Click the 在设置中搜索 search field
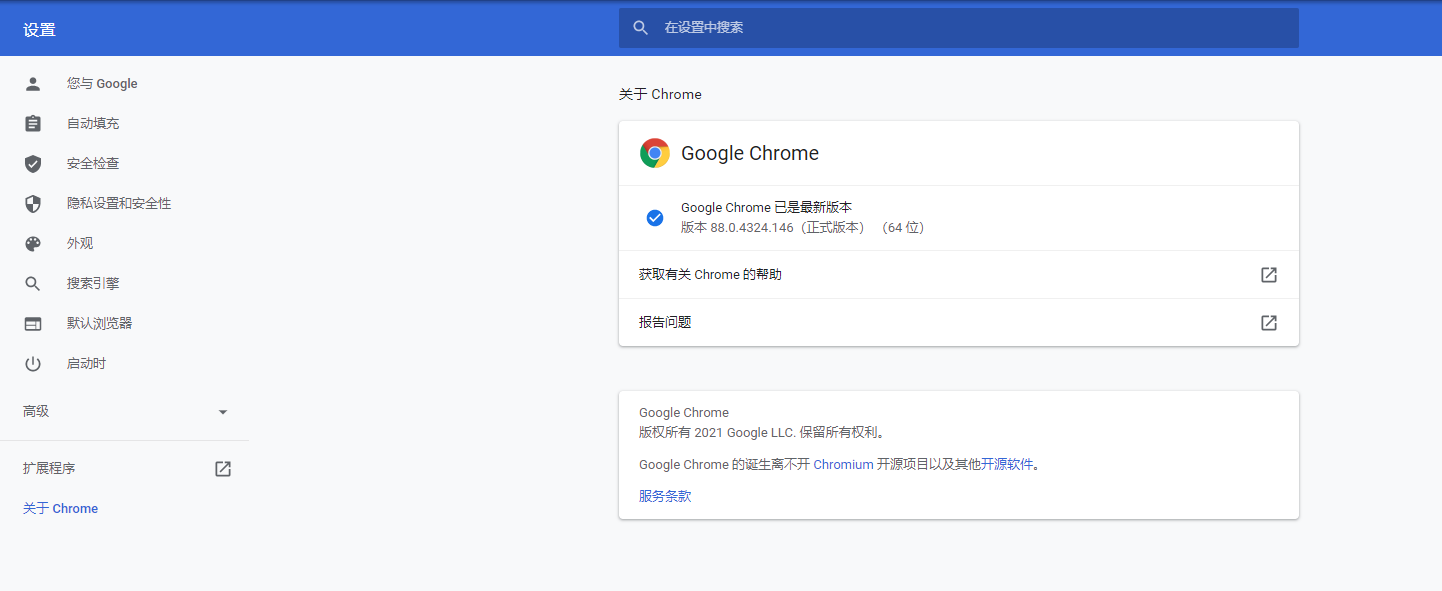Image resolution: width=1442 pixels, height=591 pixels. (x=958, y=28)
